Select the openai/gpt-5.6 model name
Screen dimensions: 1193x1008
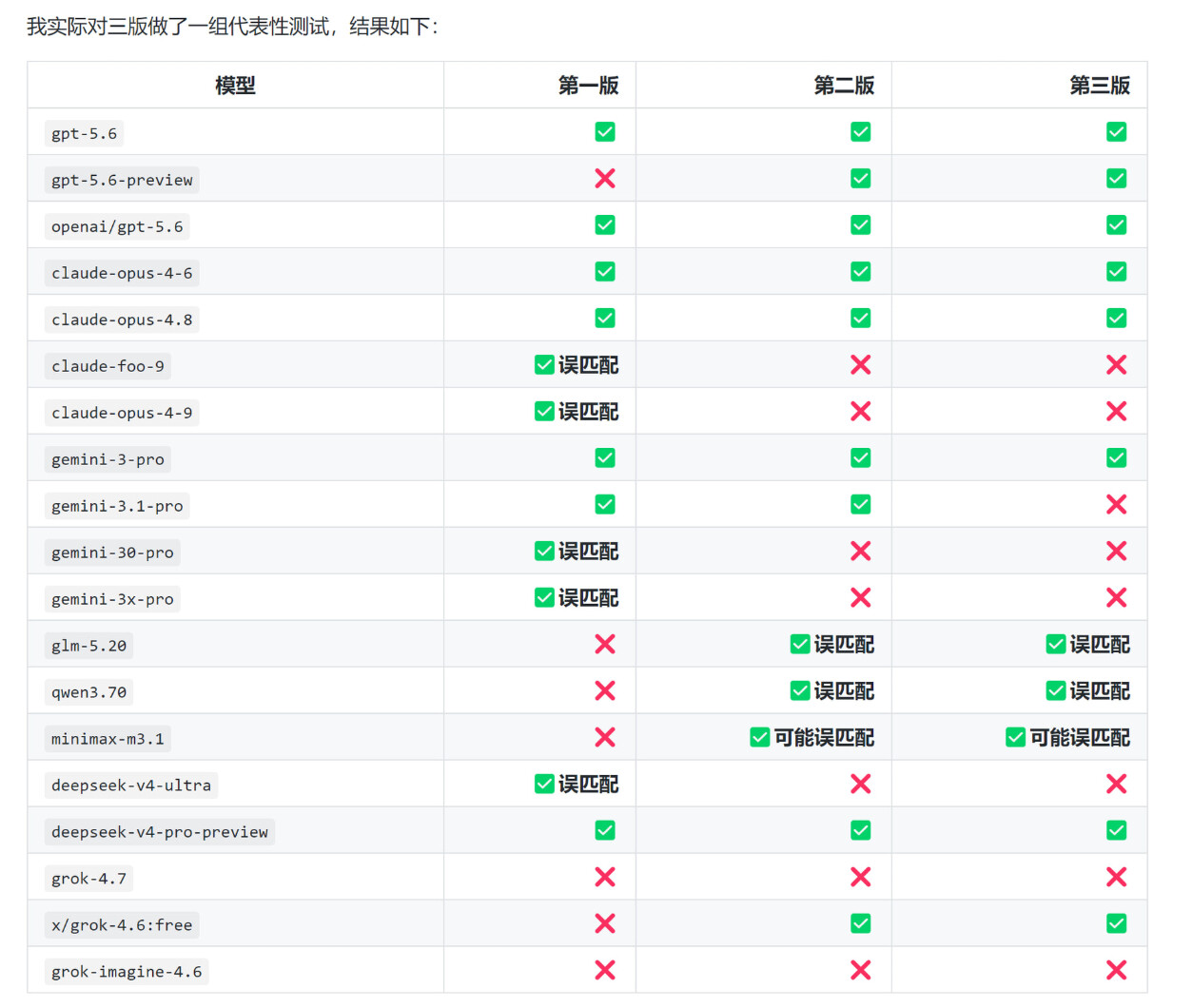(117, 227)
